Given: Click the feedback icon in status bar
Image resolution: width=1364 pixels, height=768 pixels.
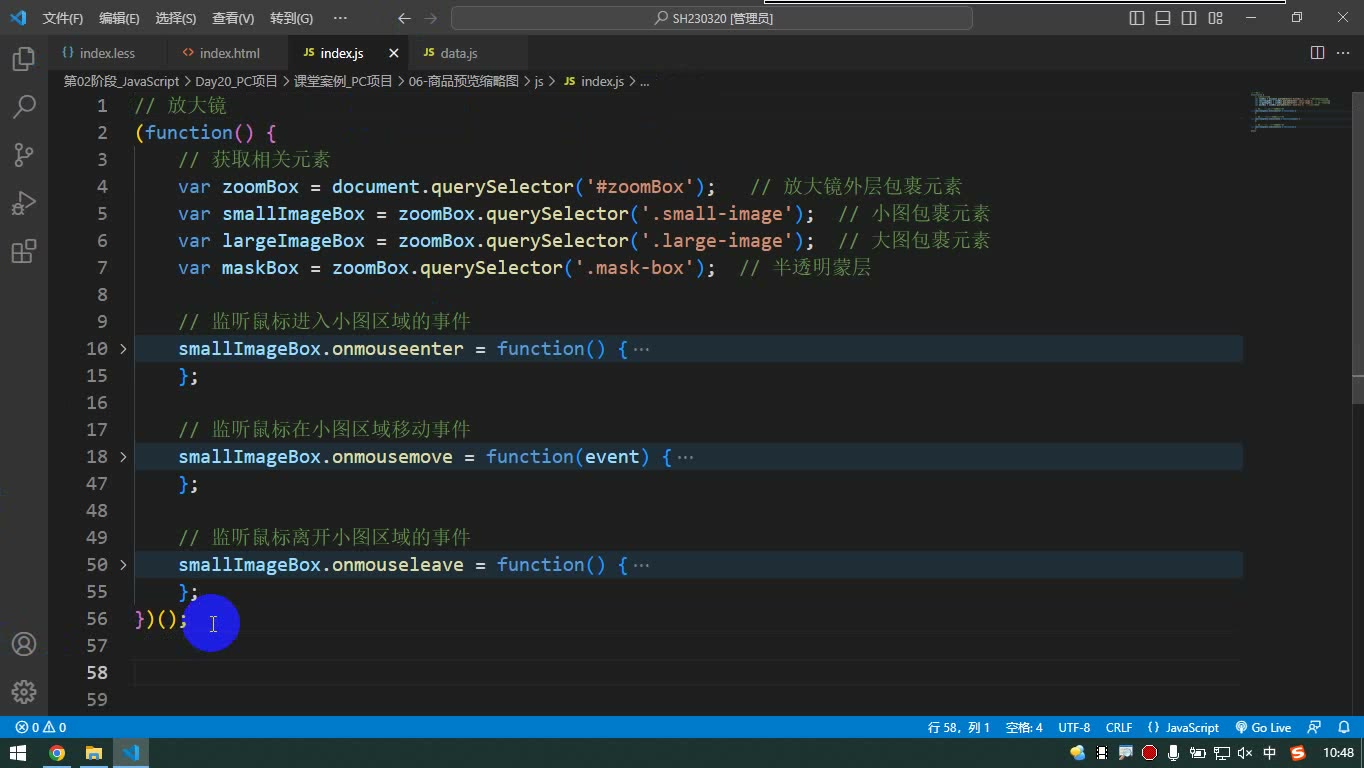Looking at the screenshot, I should [x=1314, y=727].
